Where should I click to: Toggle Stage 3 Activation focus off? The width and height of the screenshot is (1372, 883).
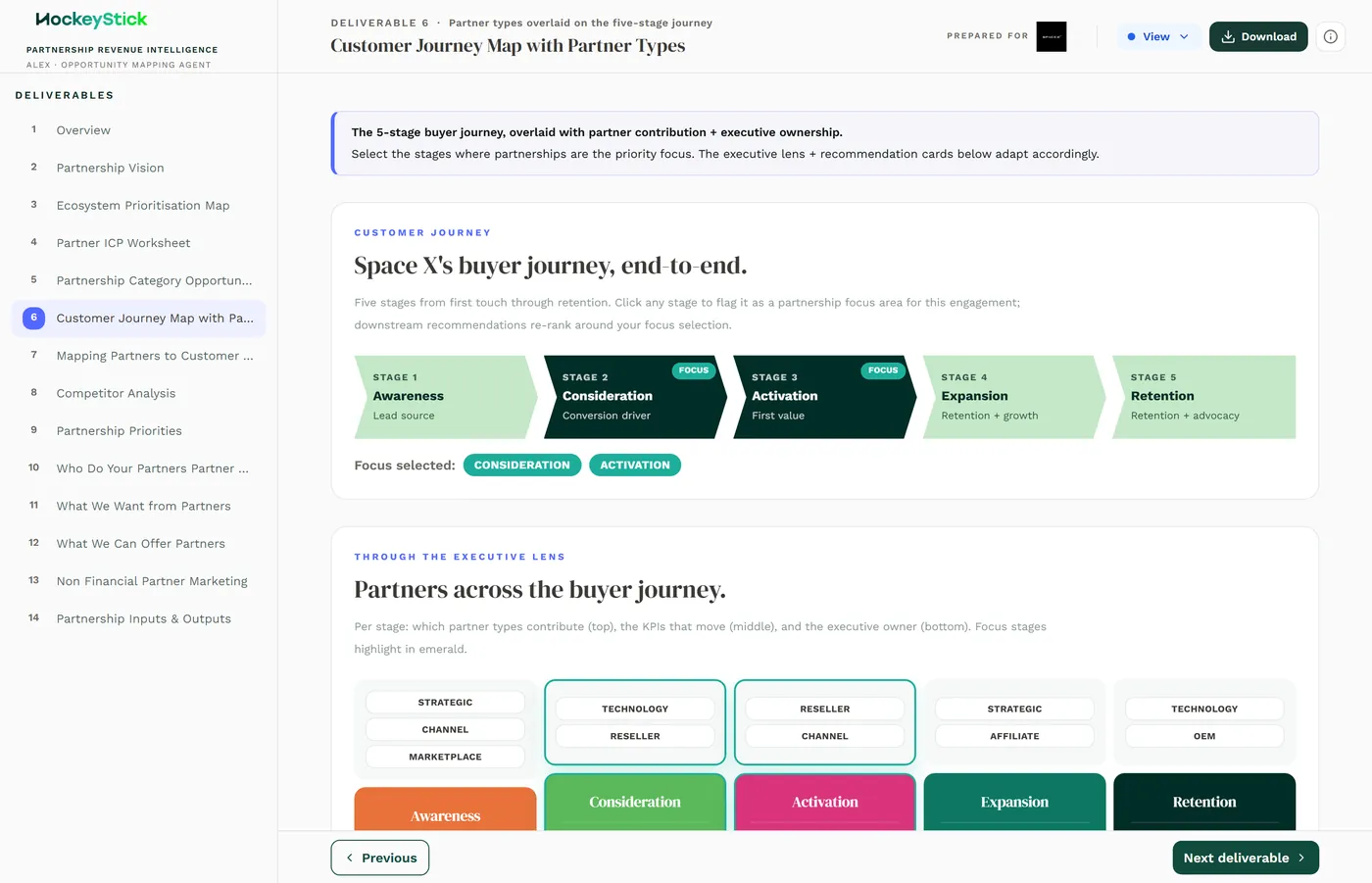click(824, 396)
